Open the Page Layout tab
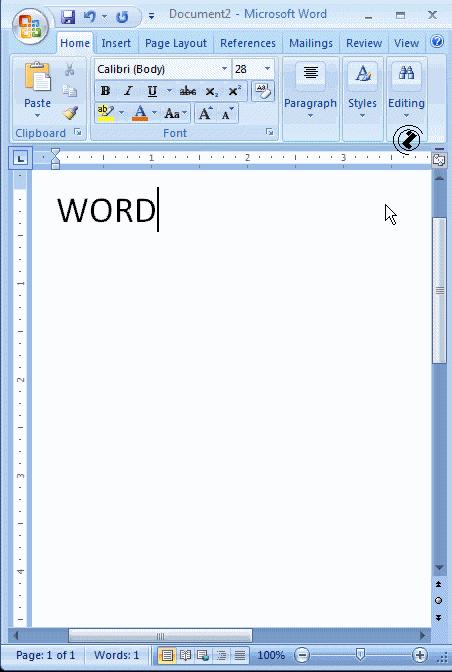Screen dimensions: 452x672 coord(176,43)
